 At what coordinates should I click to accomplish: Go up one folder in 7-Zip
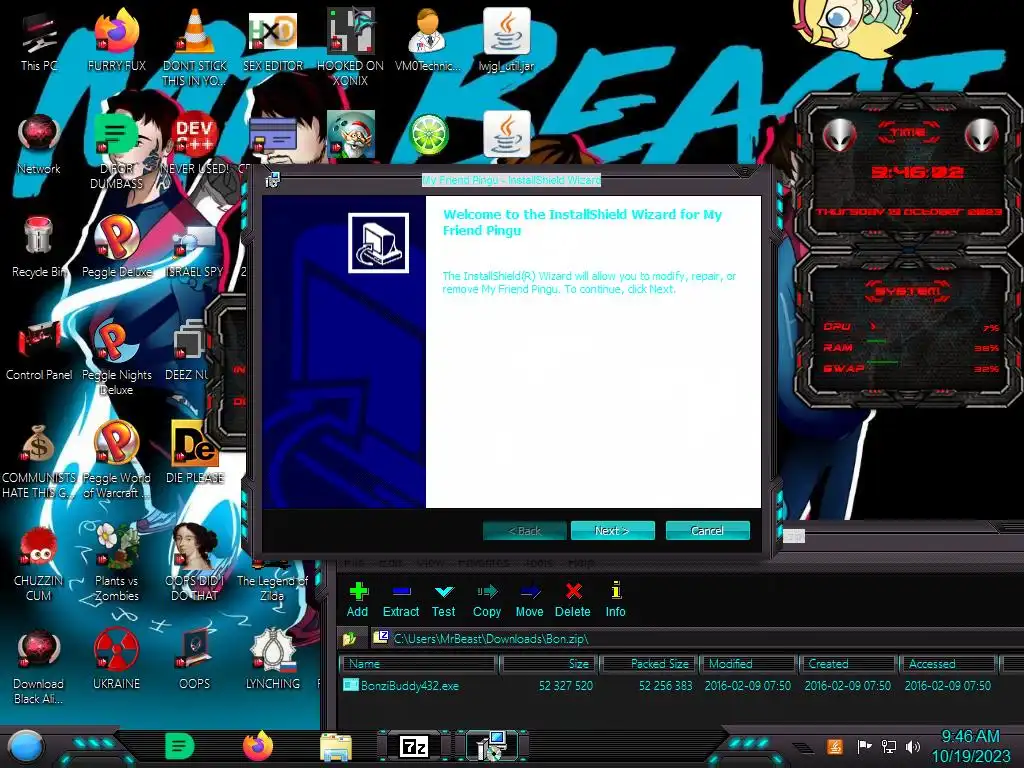[x=350, y=639]
